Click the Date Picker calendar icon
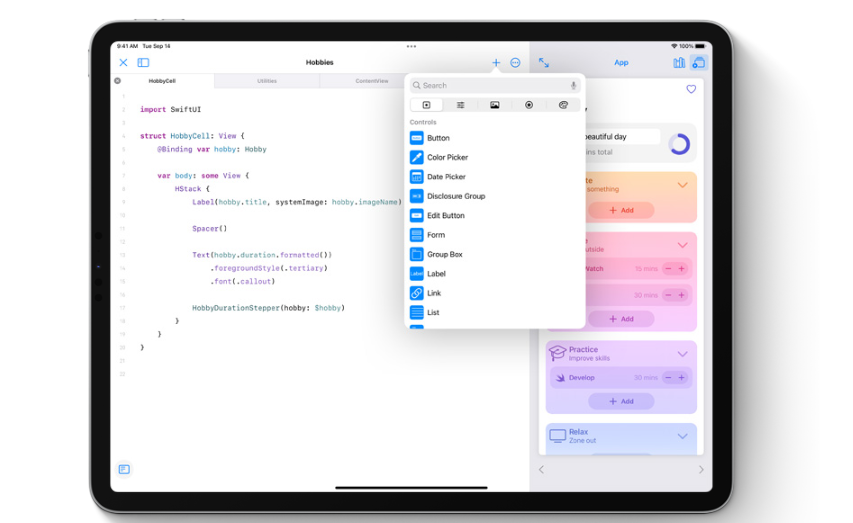Image resolution: width=853 pixels, height=523 pixels. point(417,177)
